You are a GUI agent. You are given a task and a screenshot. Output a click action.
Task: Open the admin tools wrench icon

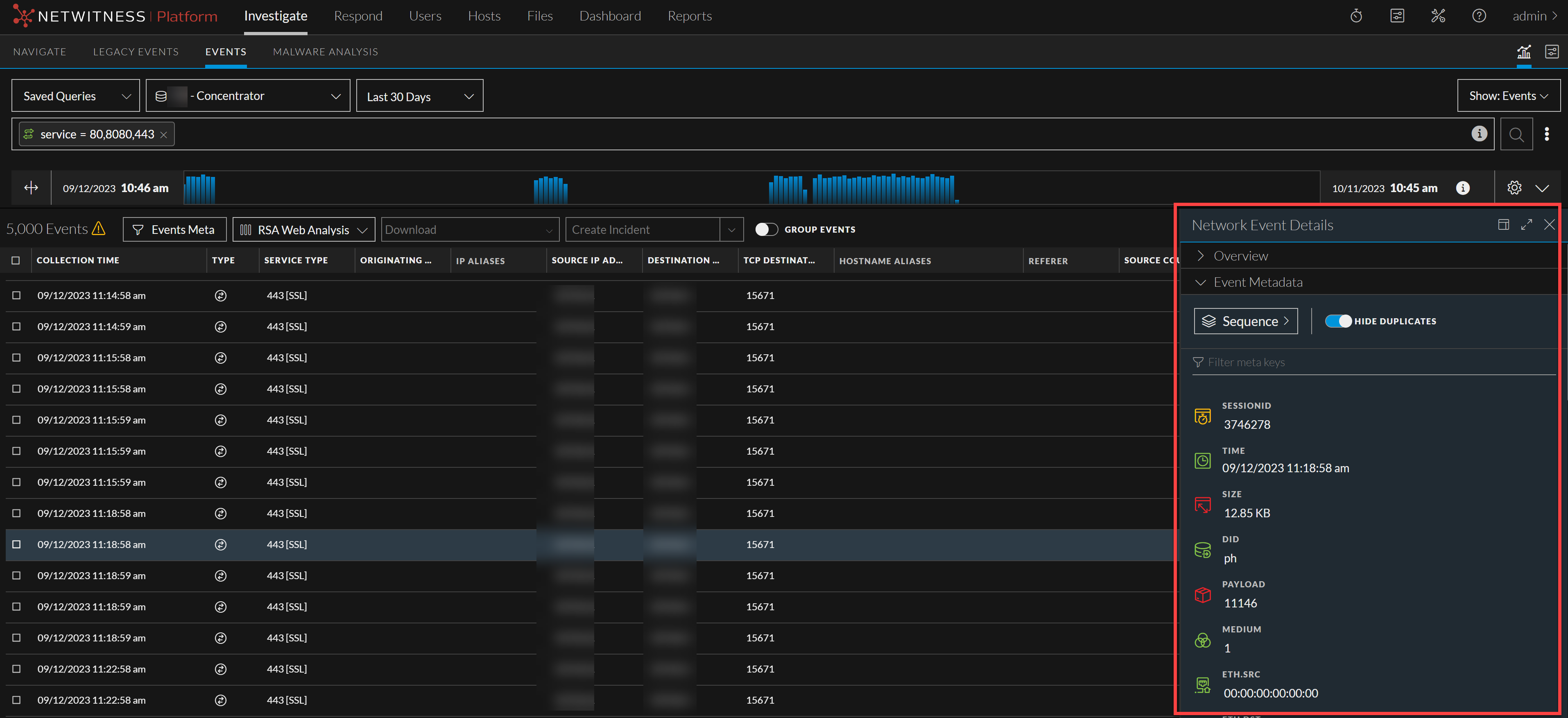pyautogui.click(x=1438, y=16)
